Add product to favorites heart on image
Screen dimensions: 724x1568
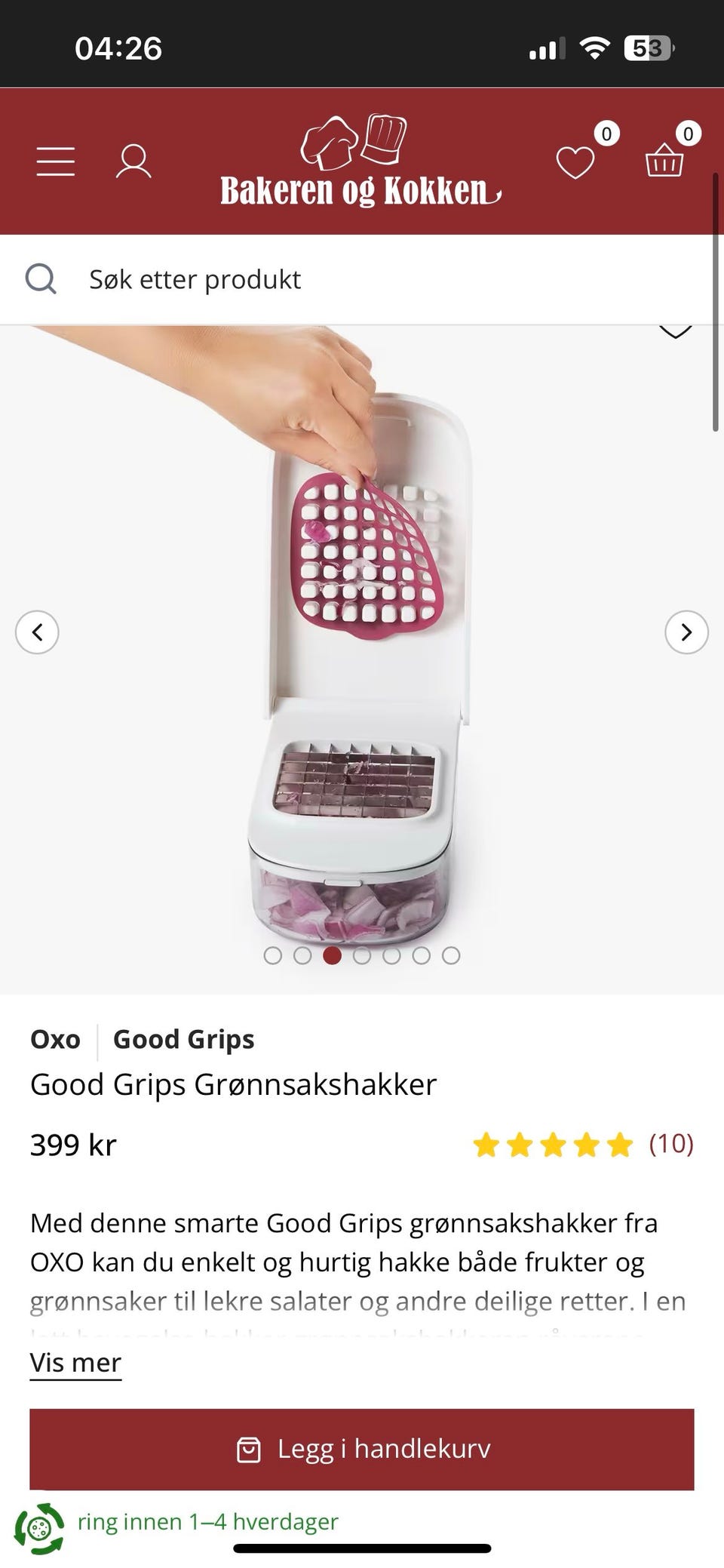675,331
